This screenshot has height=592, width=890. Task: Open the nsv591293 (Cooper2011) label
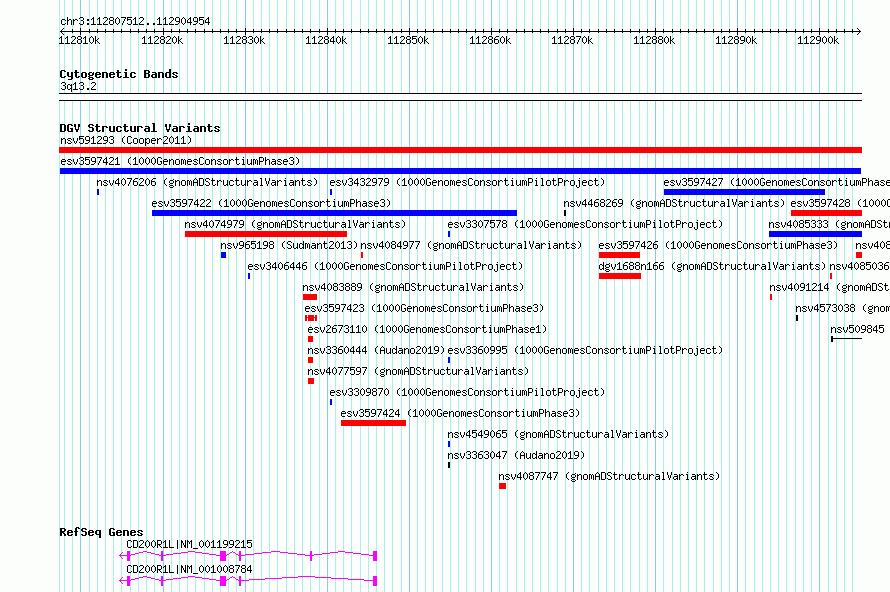pyautogui.click(x=126, y=140)
